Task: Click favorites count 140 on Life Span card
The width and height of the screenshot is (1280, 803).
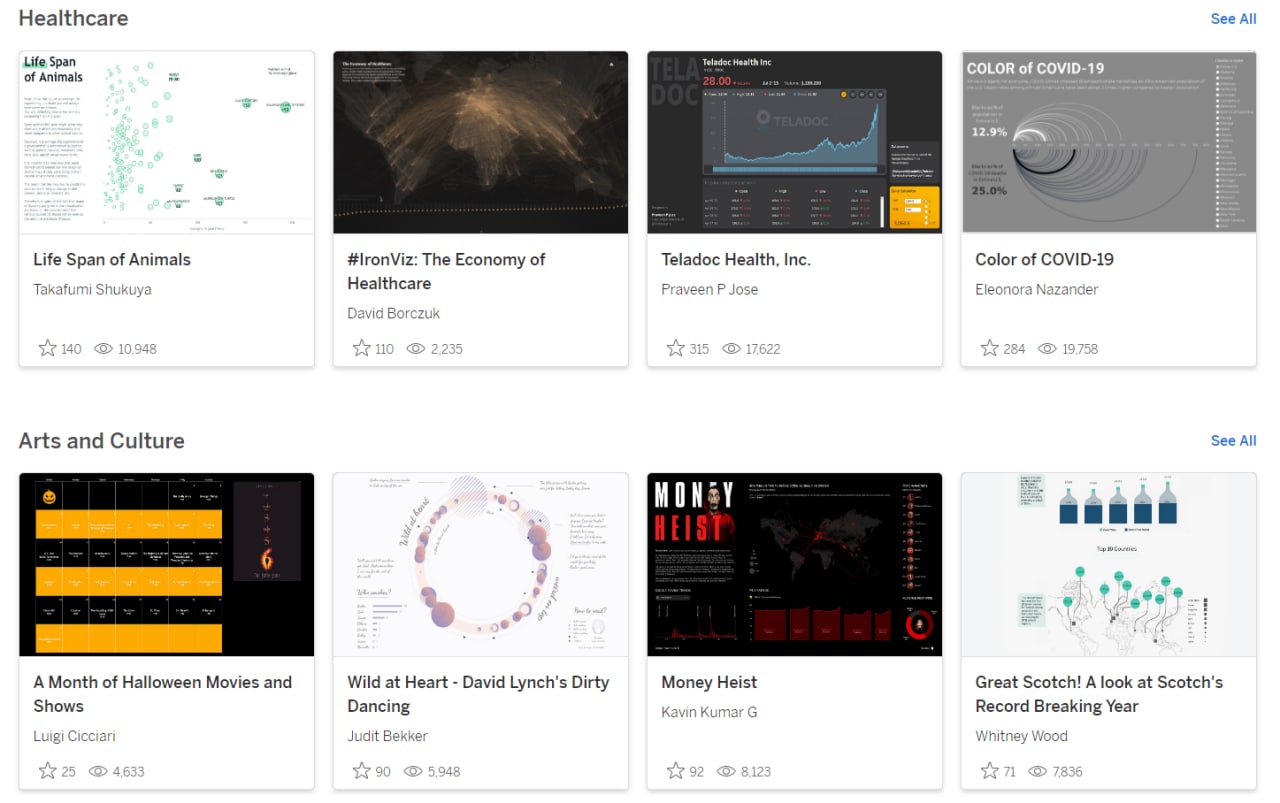Action: 71,349
